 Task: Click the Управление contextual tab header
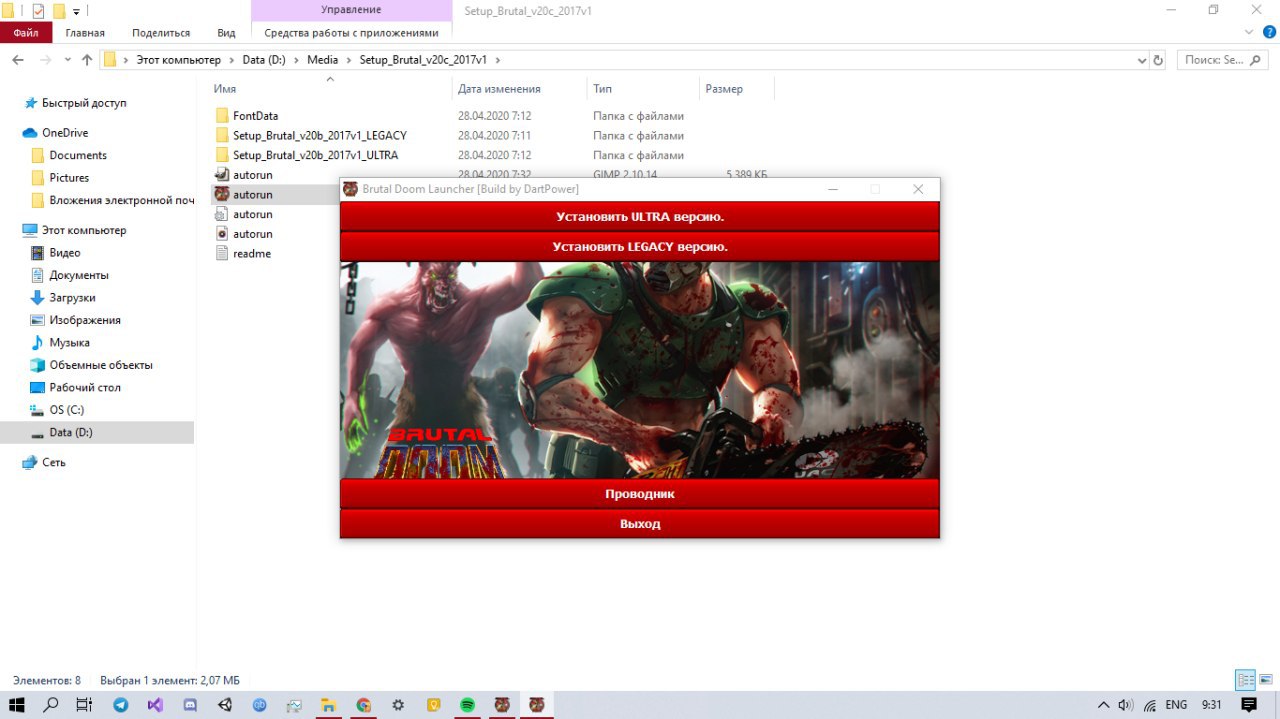click(351, 10)
